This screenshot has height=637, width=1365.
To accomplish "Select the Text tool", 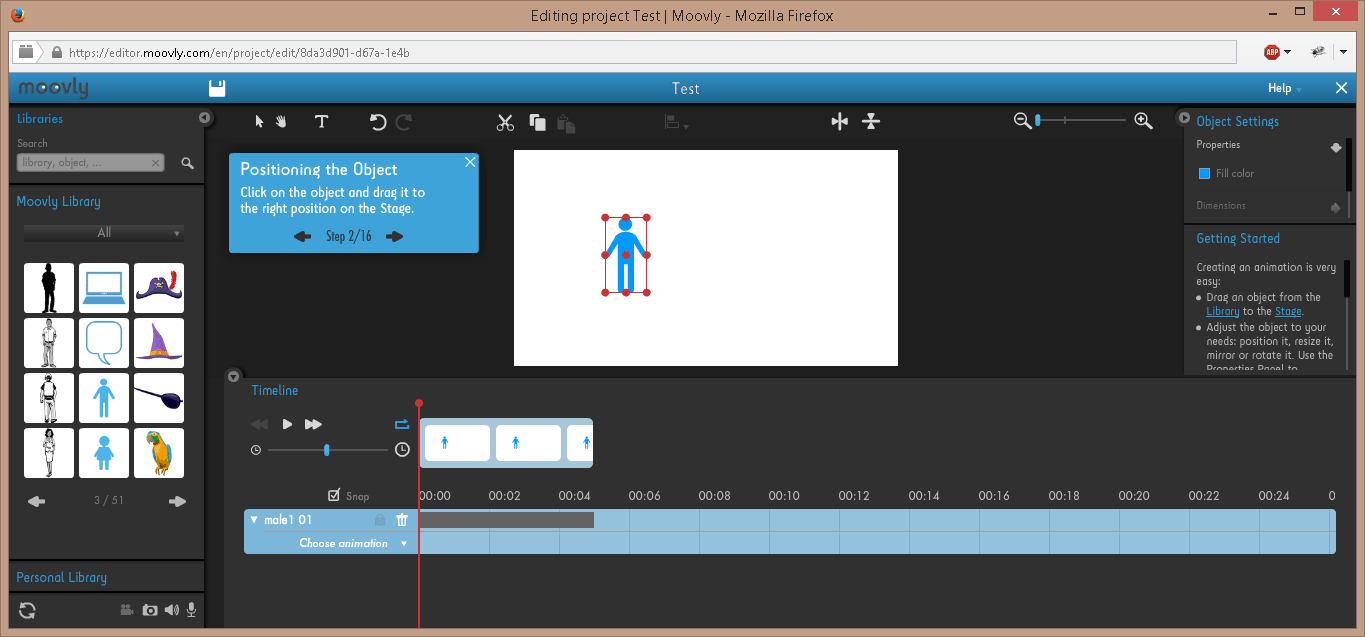I will coord(321,122).
